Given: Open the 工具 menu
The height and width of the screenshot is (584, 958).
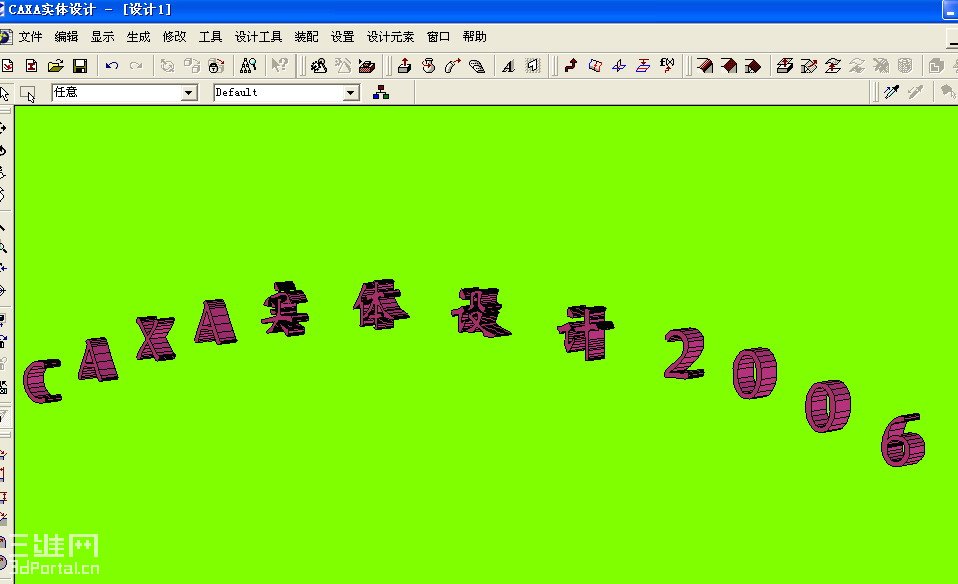Looking at the screenshot, I should coord(210,37).
